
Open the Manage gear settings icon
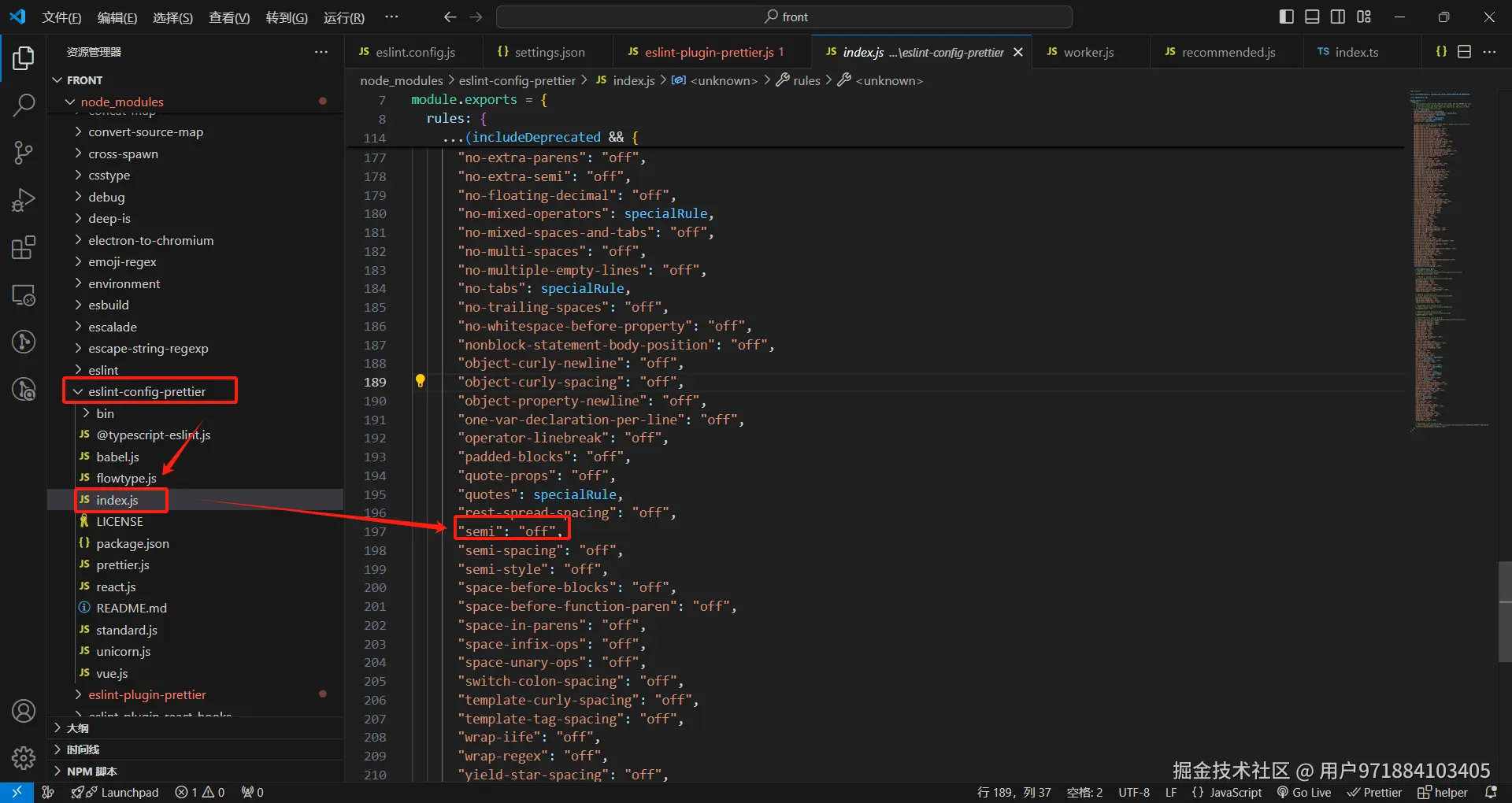coord(24,758)
